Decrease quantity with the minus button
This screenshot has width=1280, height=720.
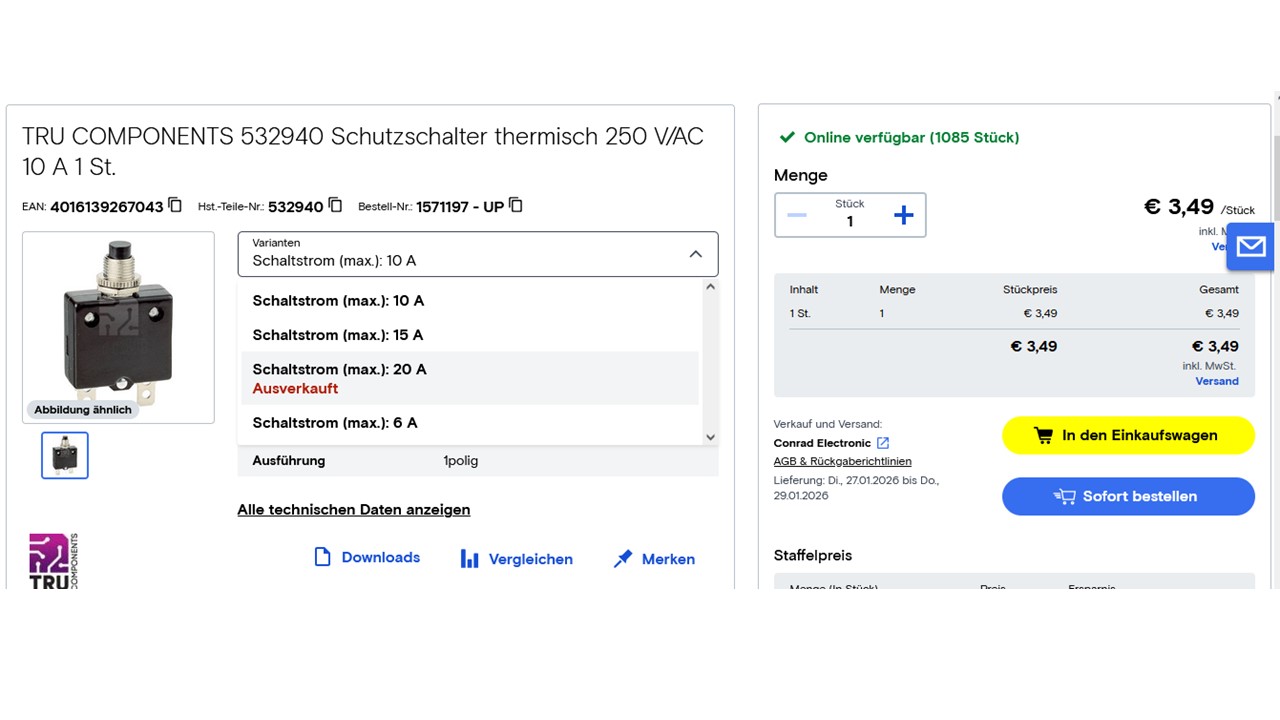coord(797,215)
